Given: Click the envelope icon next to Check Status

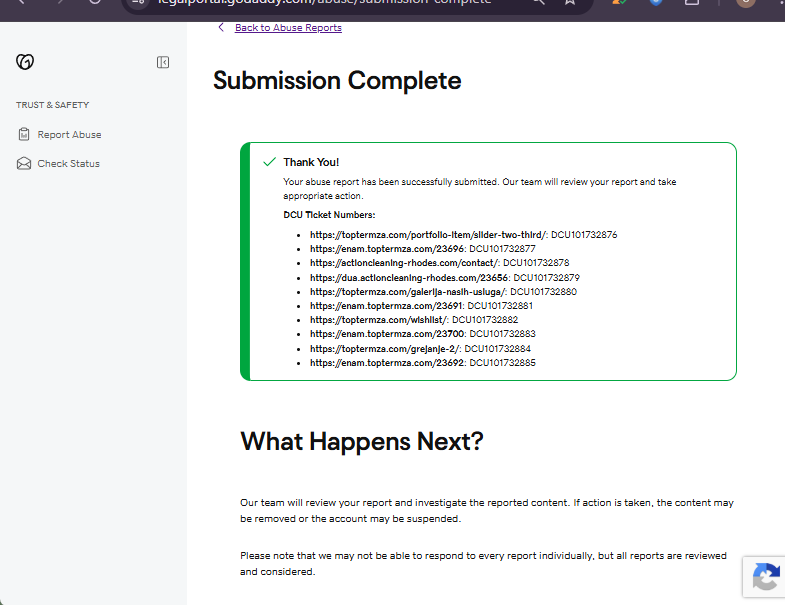Looking at the screenshot, I should point(24,163).
